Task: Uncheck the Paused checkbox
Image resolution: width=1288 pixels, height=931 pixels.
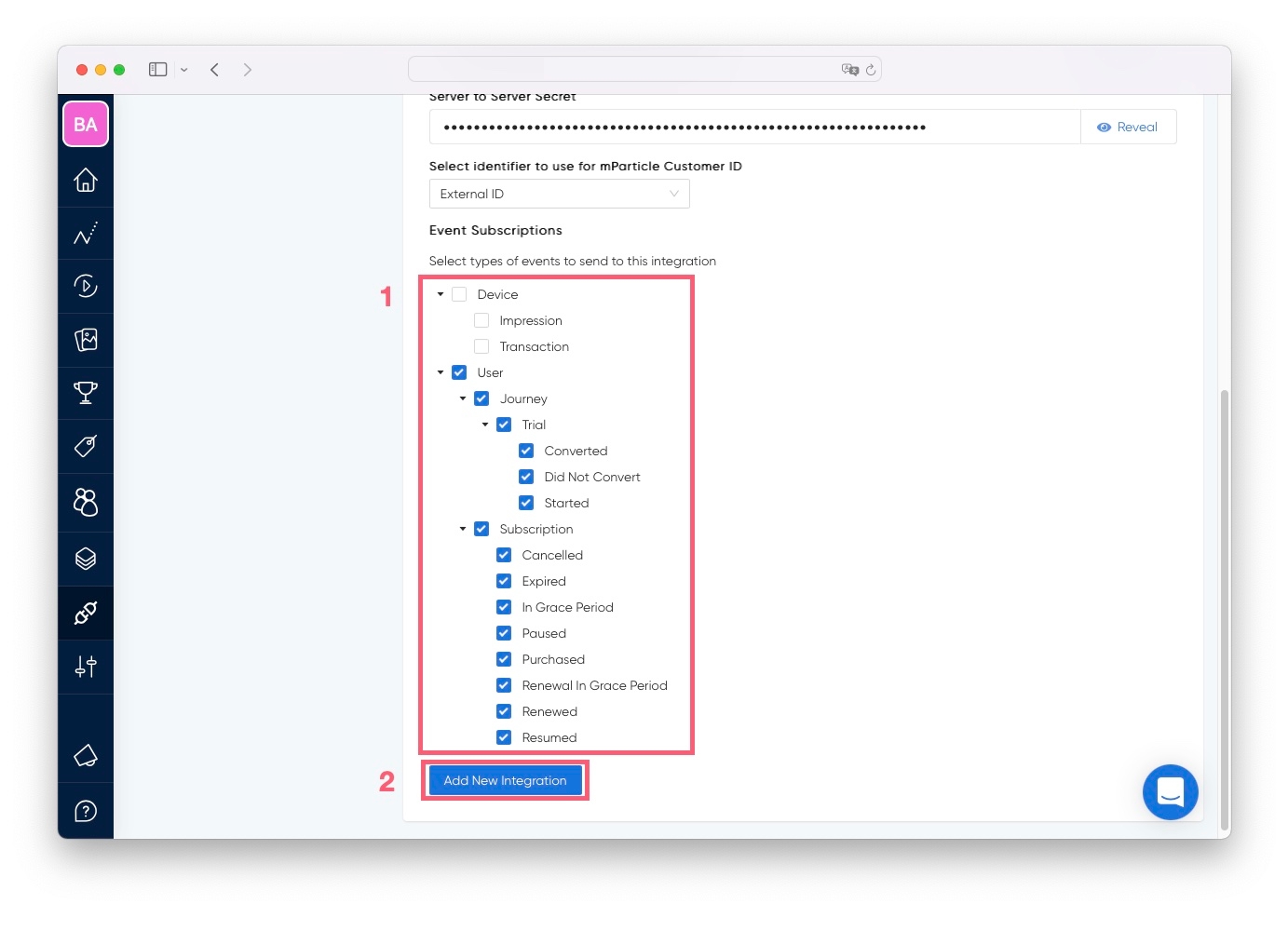Action: pyautogui.click(x=504, y=633)
